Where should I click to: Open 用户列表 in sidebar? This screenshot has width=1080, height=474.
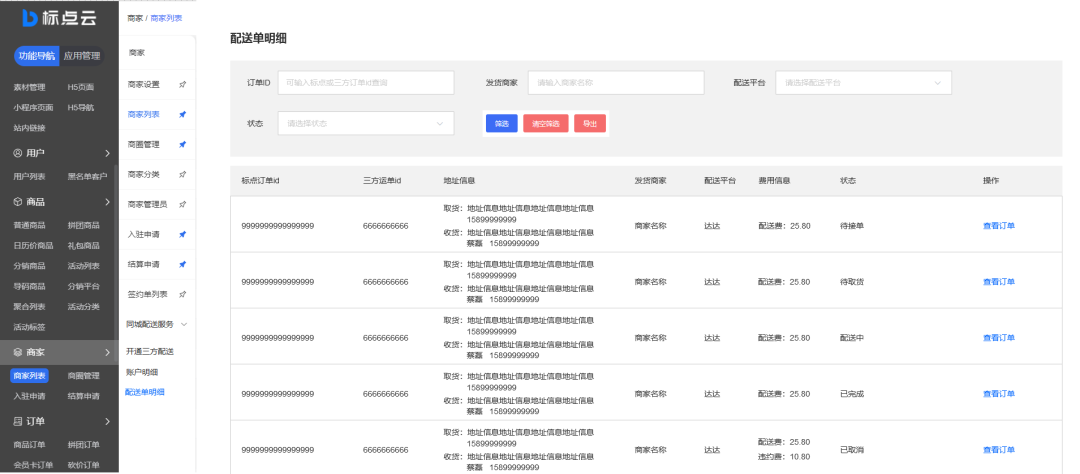[29, 176]
